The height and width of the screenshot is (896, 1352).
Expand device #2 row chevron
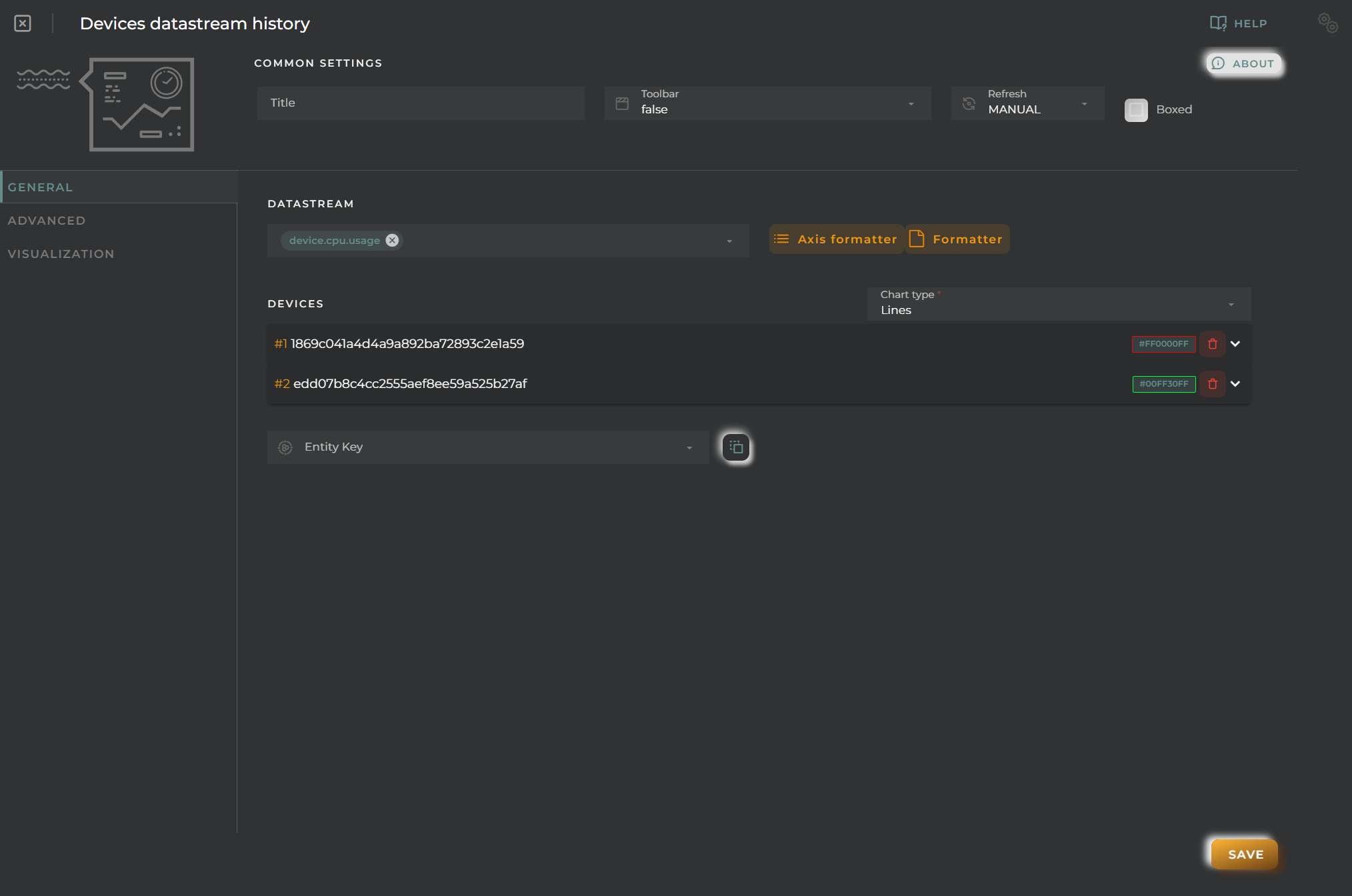click(x=1237, y=383)
